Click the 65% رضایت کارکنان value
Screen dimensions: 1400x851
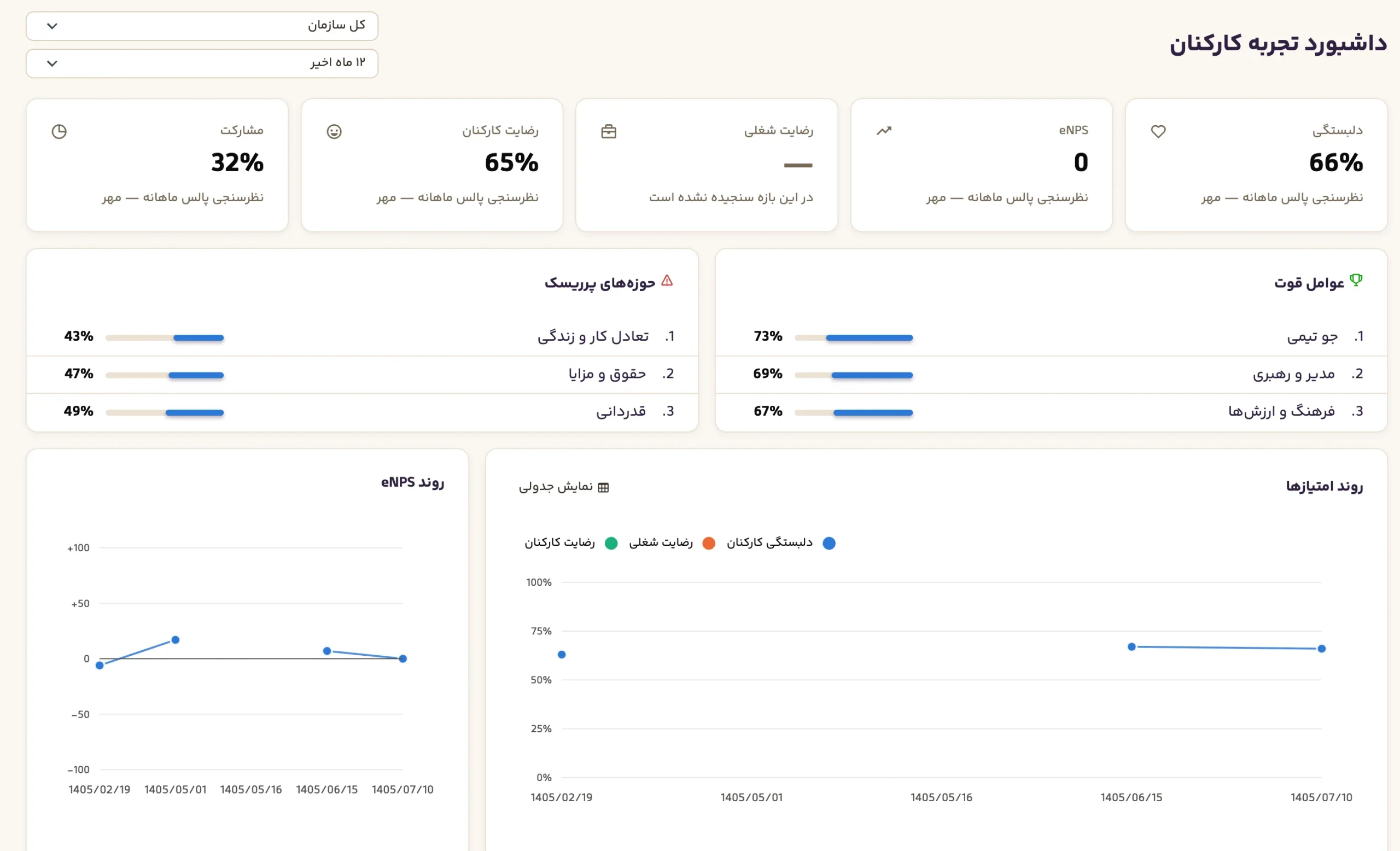[x=511, y=162]
